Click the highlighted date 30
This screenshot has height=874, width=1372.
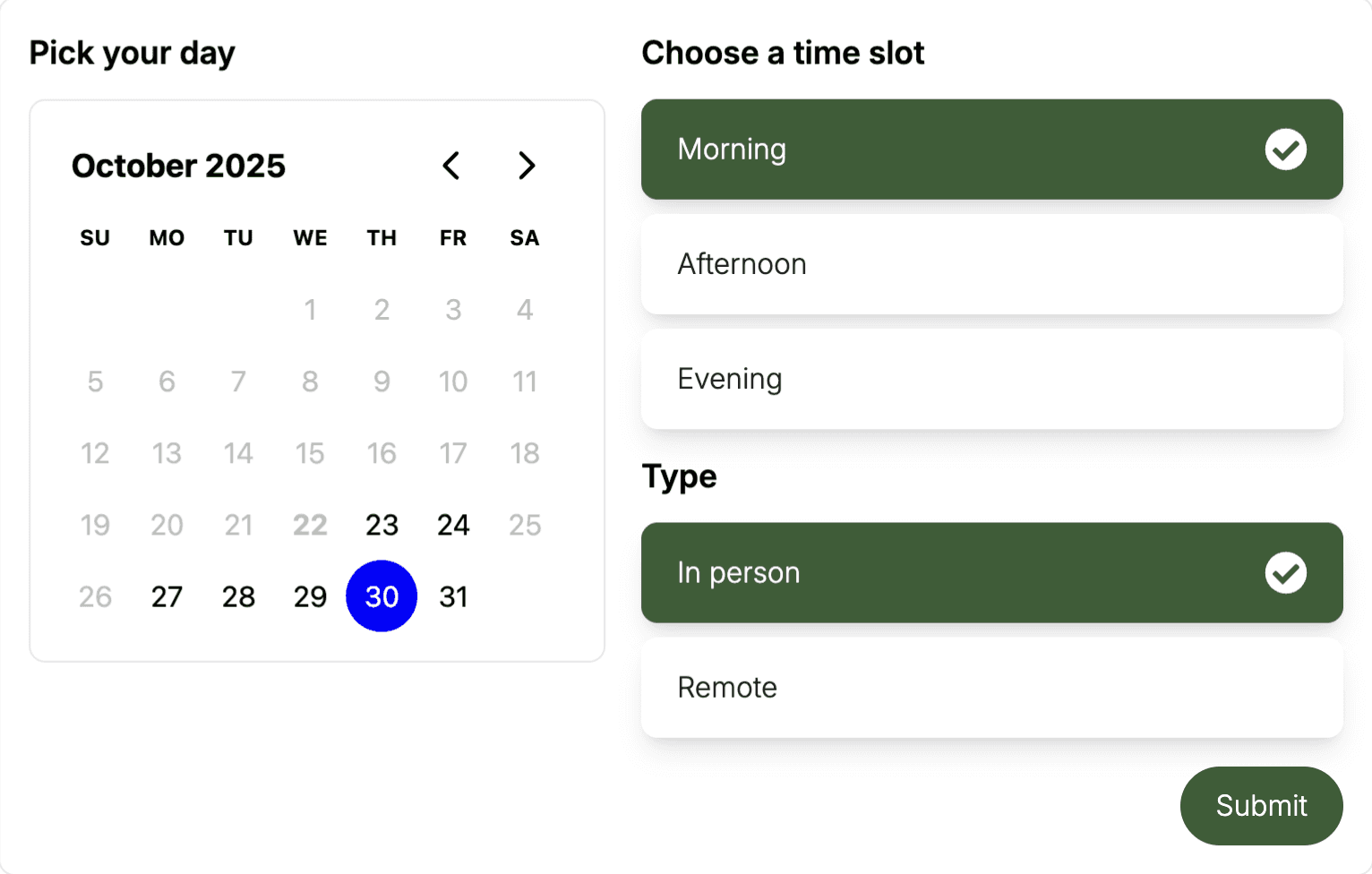point(382,596)
